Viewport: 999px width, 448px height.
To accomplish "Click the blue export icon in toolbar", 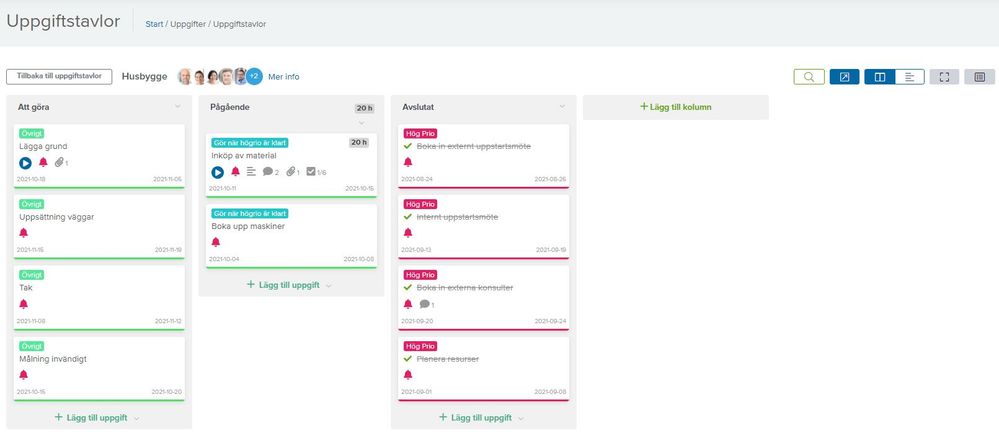I will pyautogui.click(x=844, y=77).
